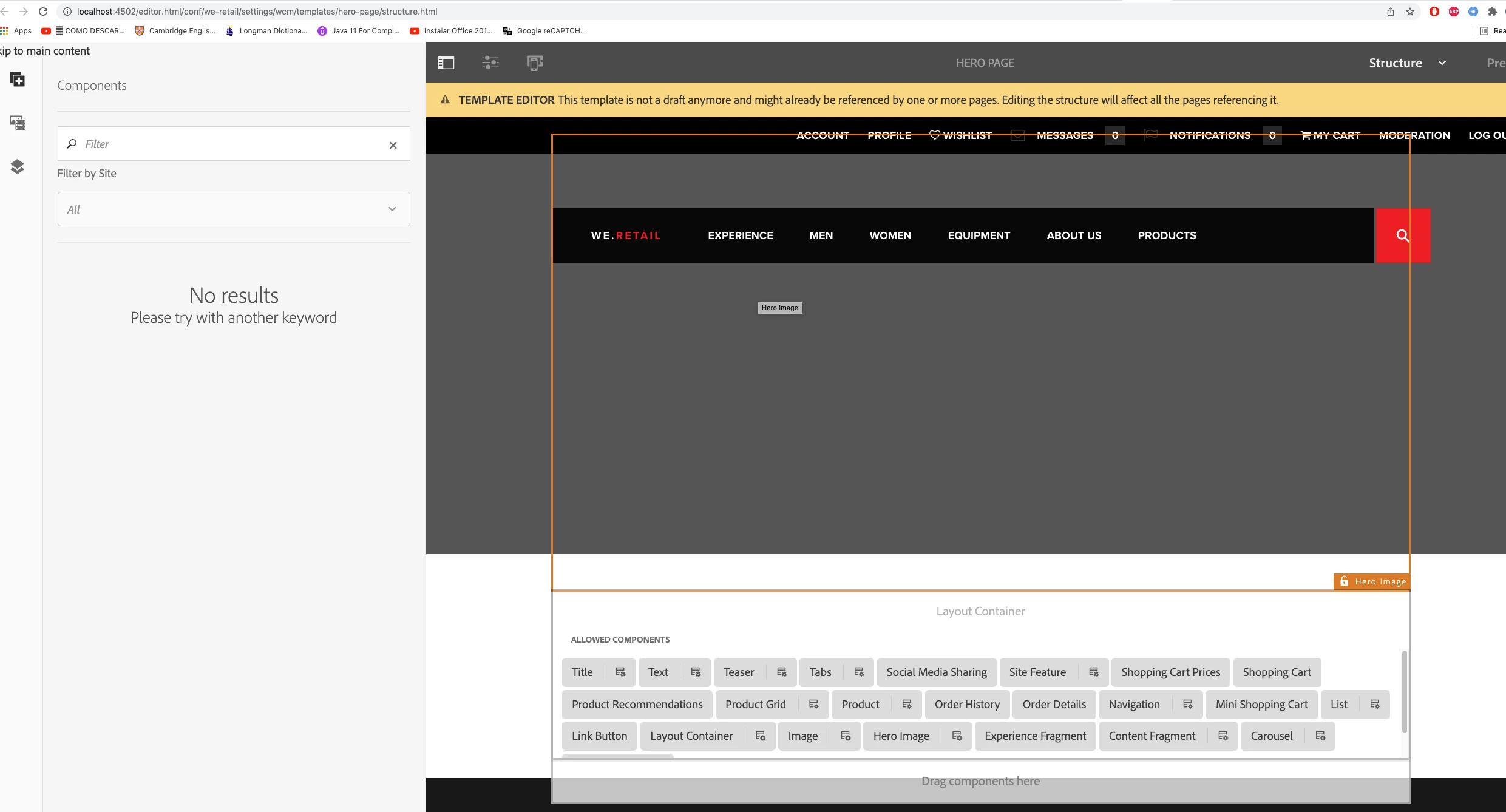Click the allowed components list scrollbar

pyautogui.click(x=1403, y=692)
